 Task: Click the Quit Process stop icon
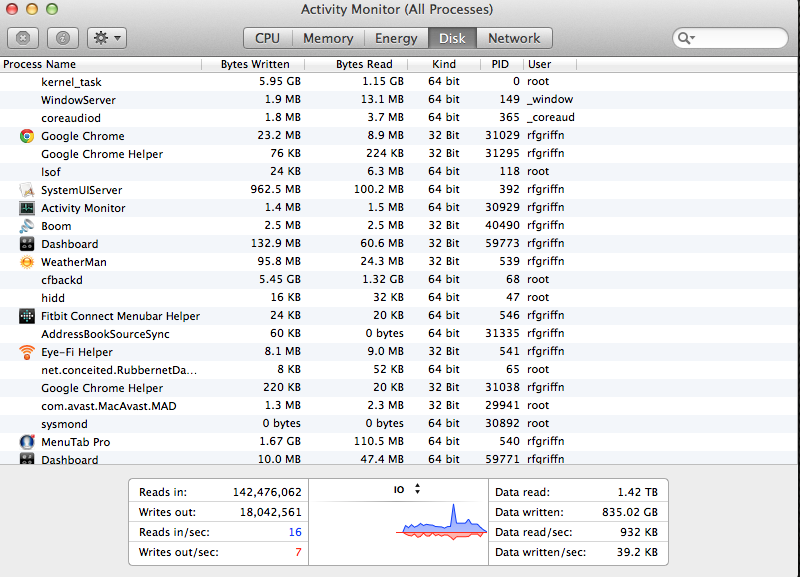pos(23,38)
